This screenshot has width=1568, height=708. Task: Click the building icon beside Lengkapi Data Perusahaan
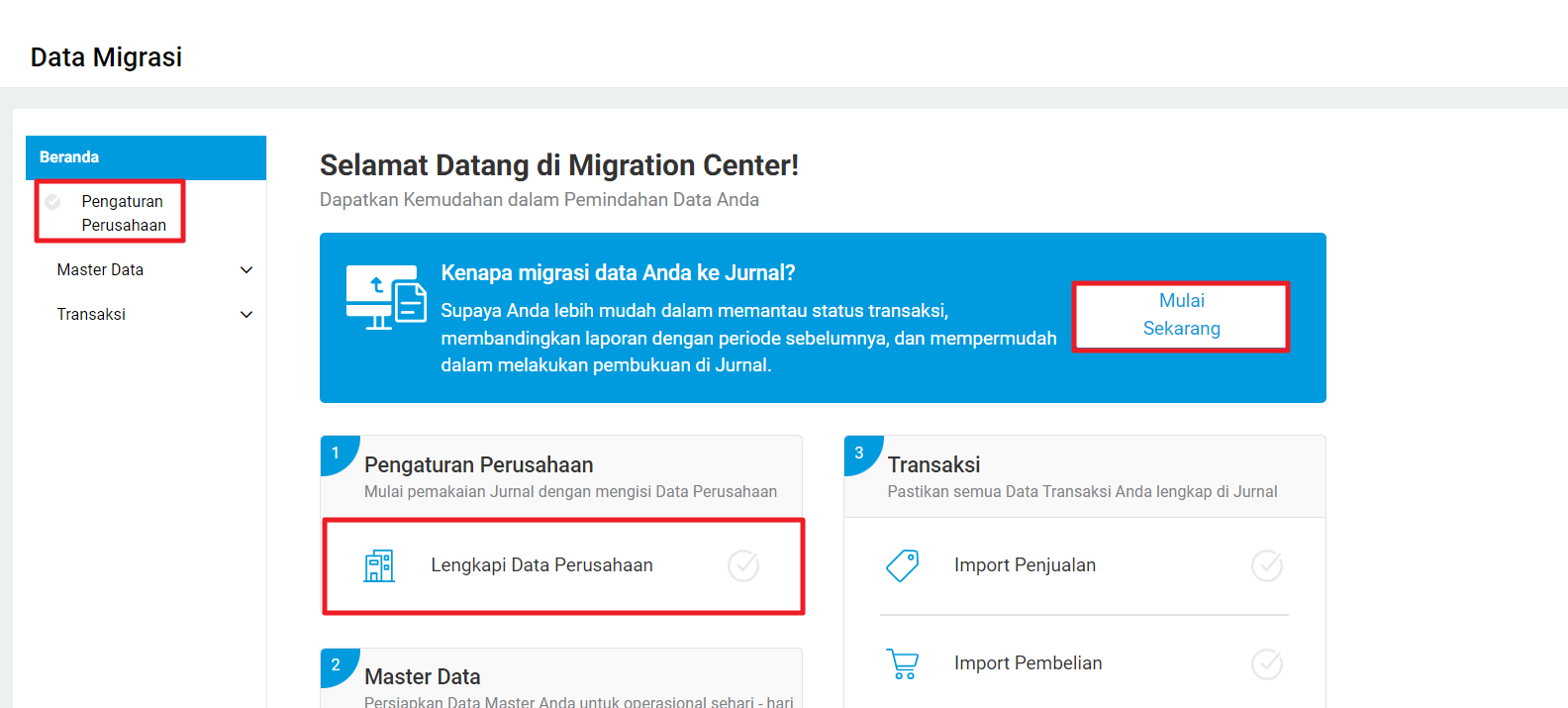coord(379,565)
